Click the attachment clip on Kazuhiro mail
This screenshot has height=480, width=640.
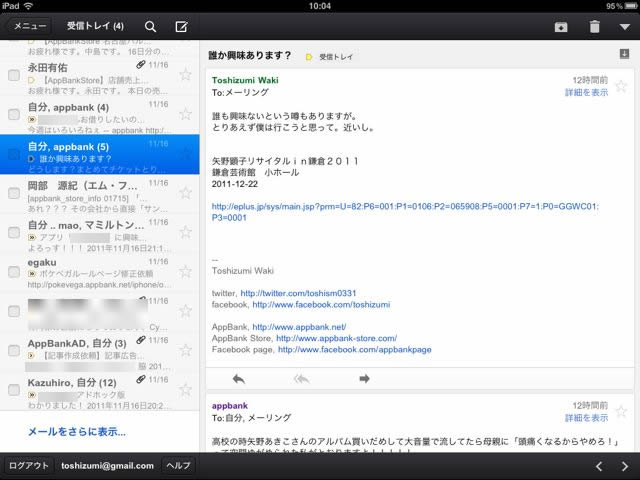141,379
